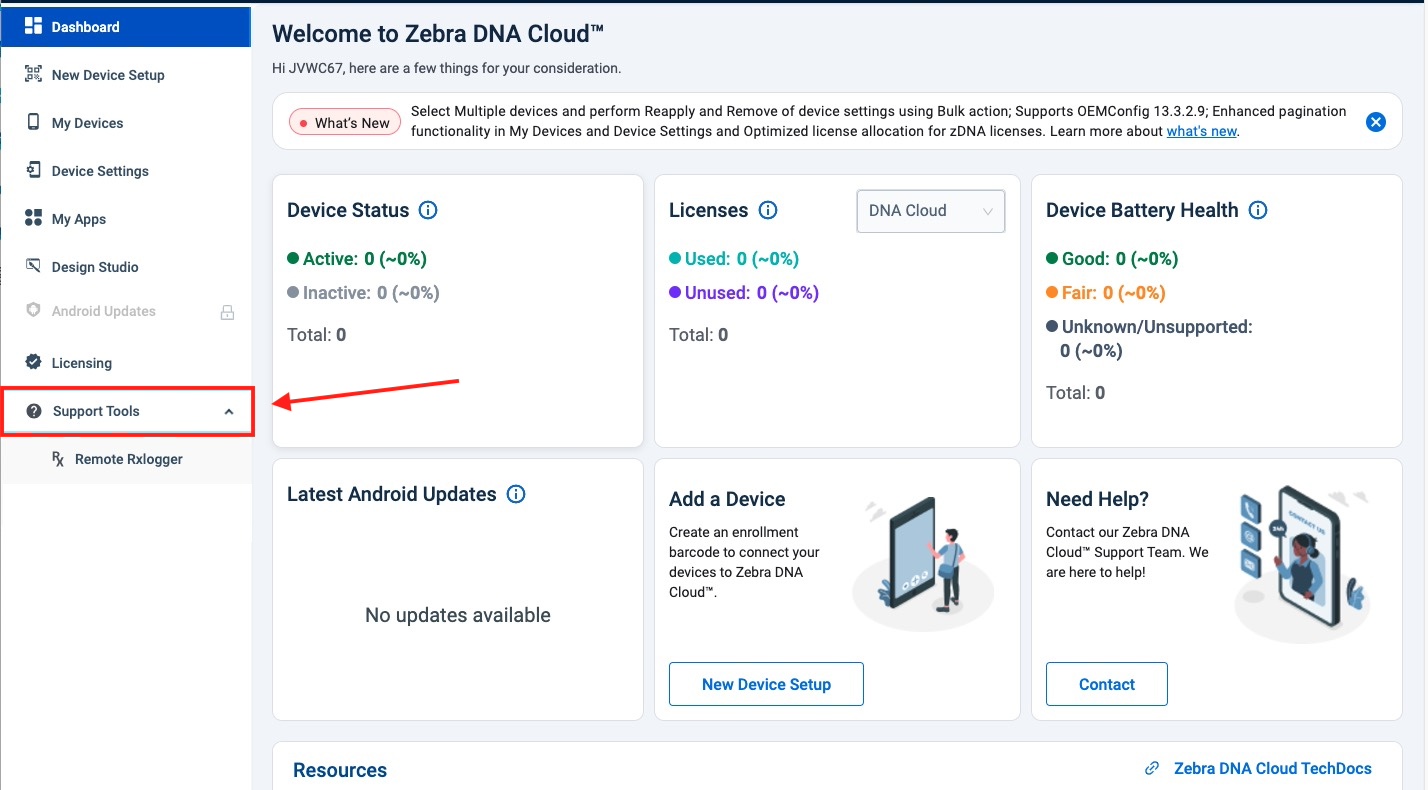
Task: Click the Device Battery Health info icon
Action: 1258,210
